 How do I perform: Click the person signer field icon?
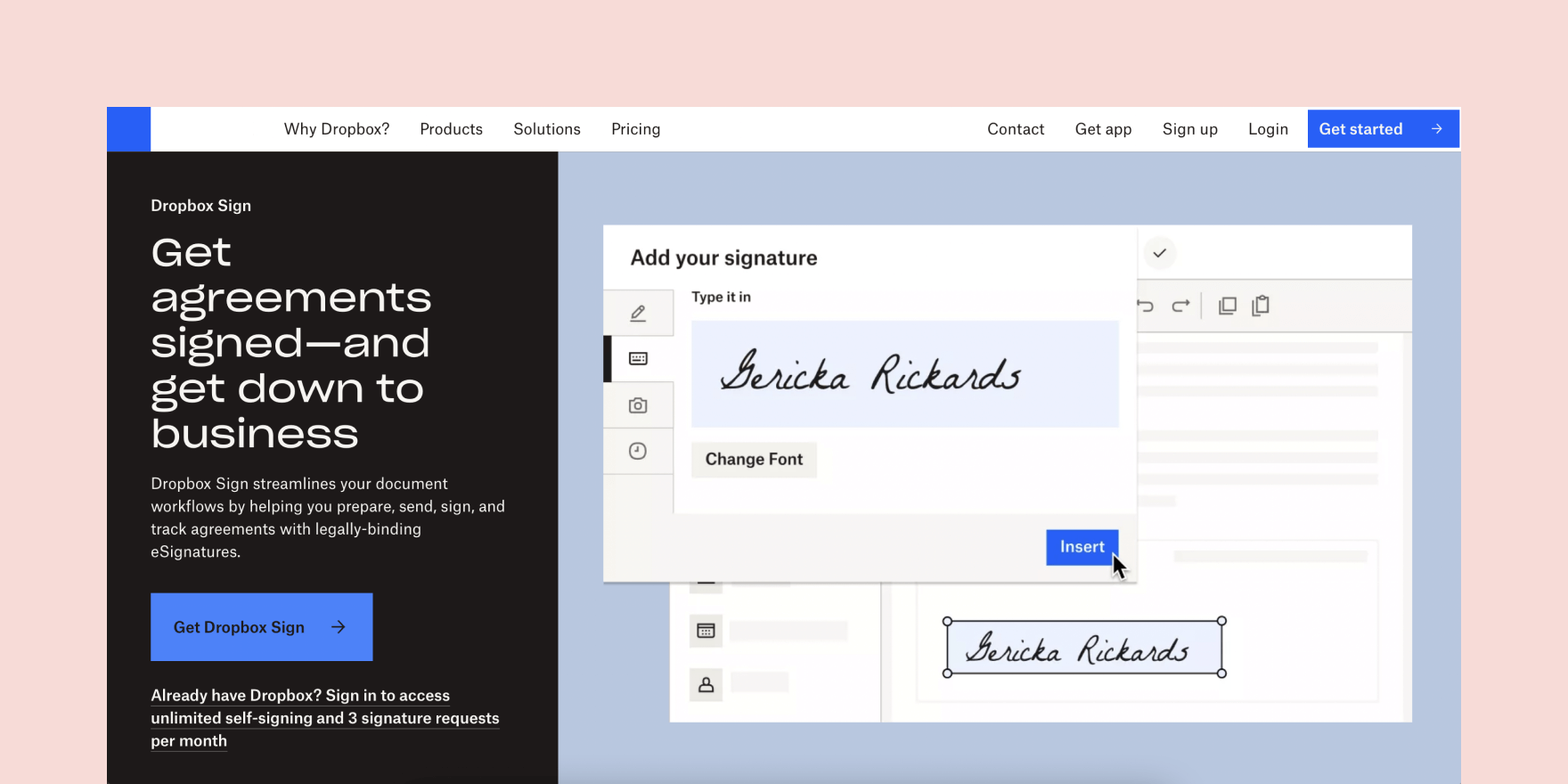coord(706,684)
